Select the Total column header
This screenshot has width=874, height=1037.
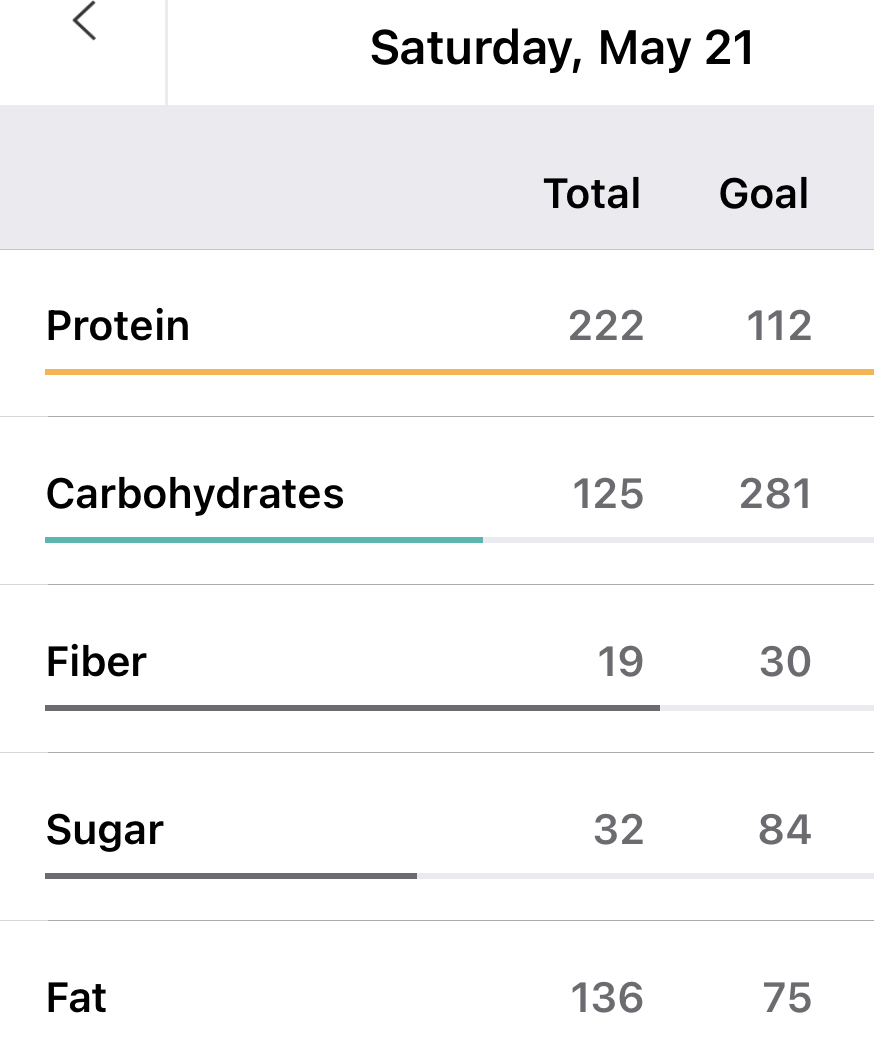pyautogui.click(x=592, y=193)
